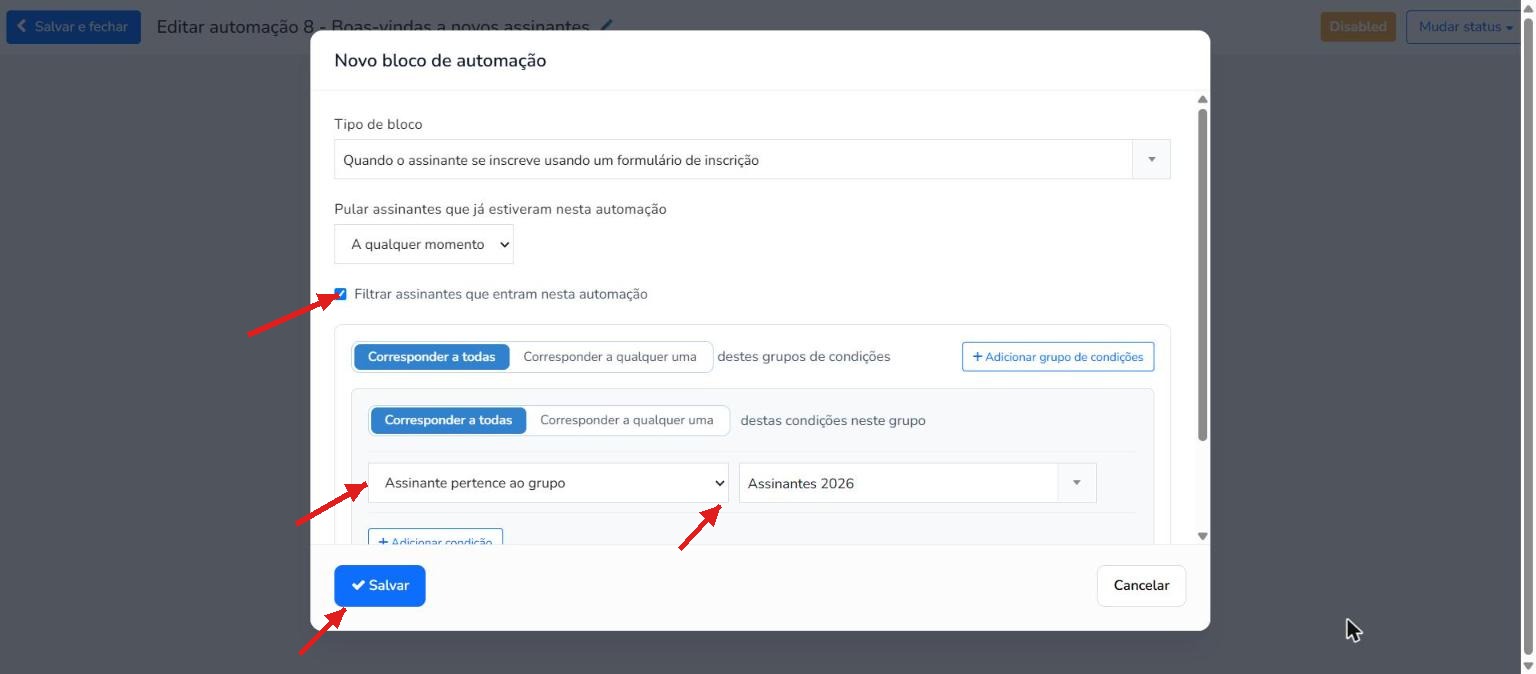Click 'Pular assinantes que já estiveram' label
The image size is (1536, 674).
pyautogui.click(x=500, y=209)
